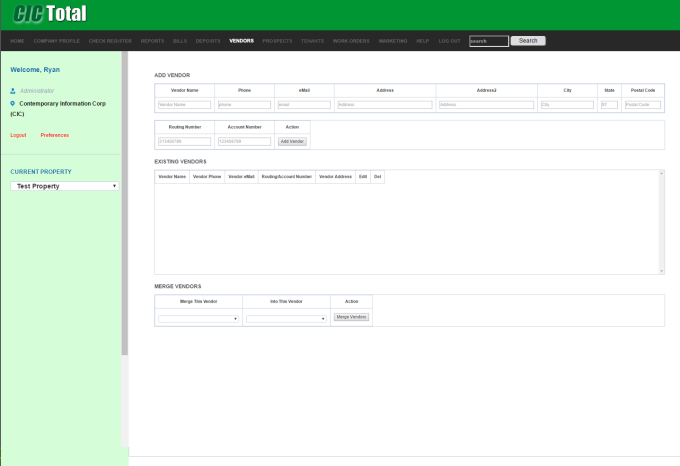Image resolution: width=680 pixels, height=466 pixels.
Task: Select the VENDORS menu item
Action: pos(241,41)
